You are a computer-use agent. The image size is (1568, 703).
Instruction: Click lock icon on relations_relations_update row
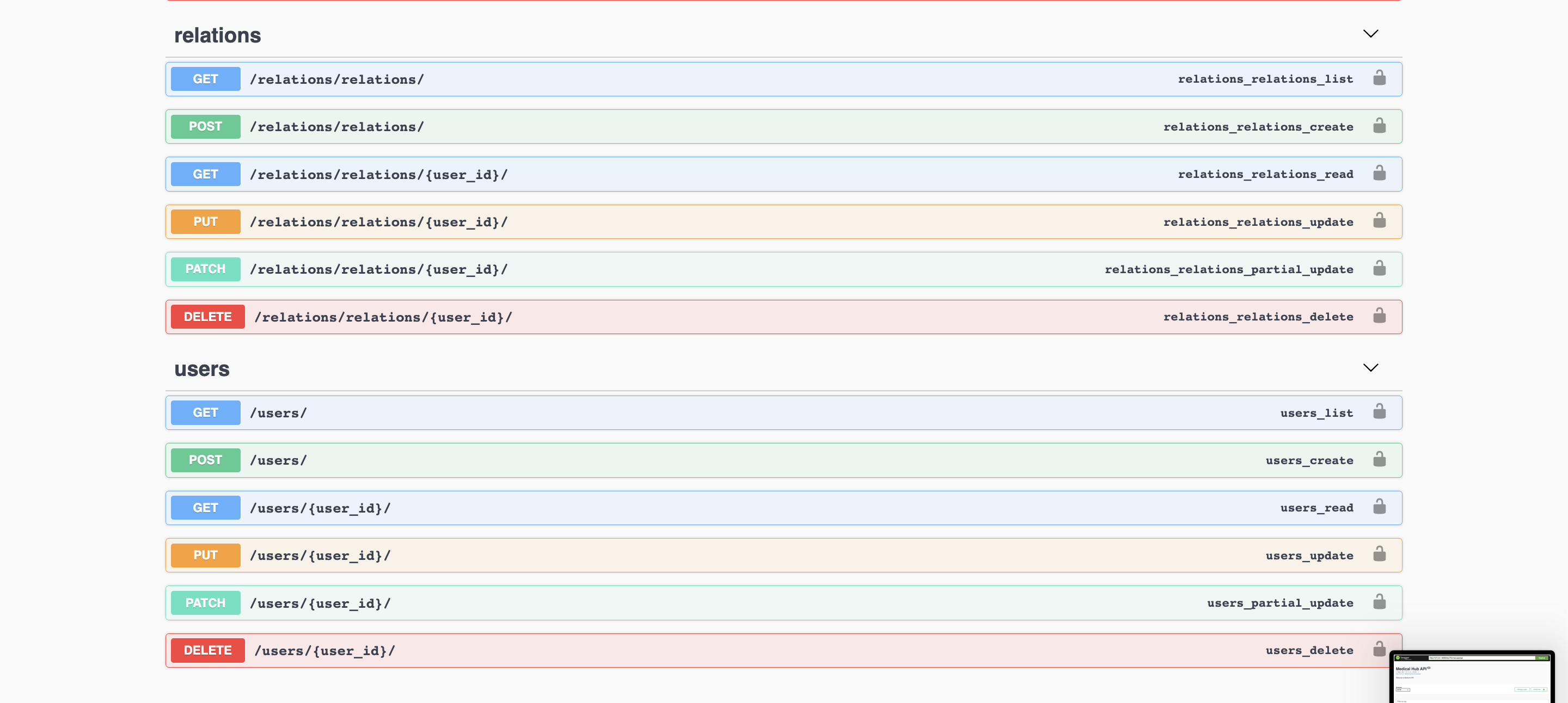1379,221
